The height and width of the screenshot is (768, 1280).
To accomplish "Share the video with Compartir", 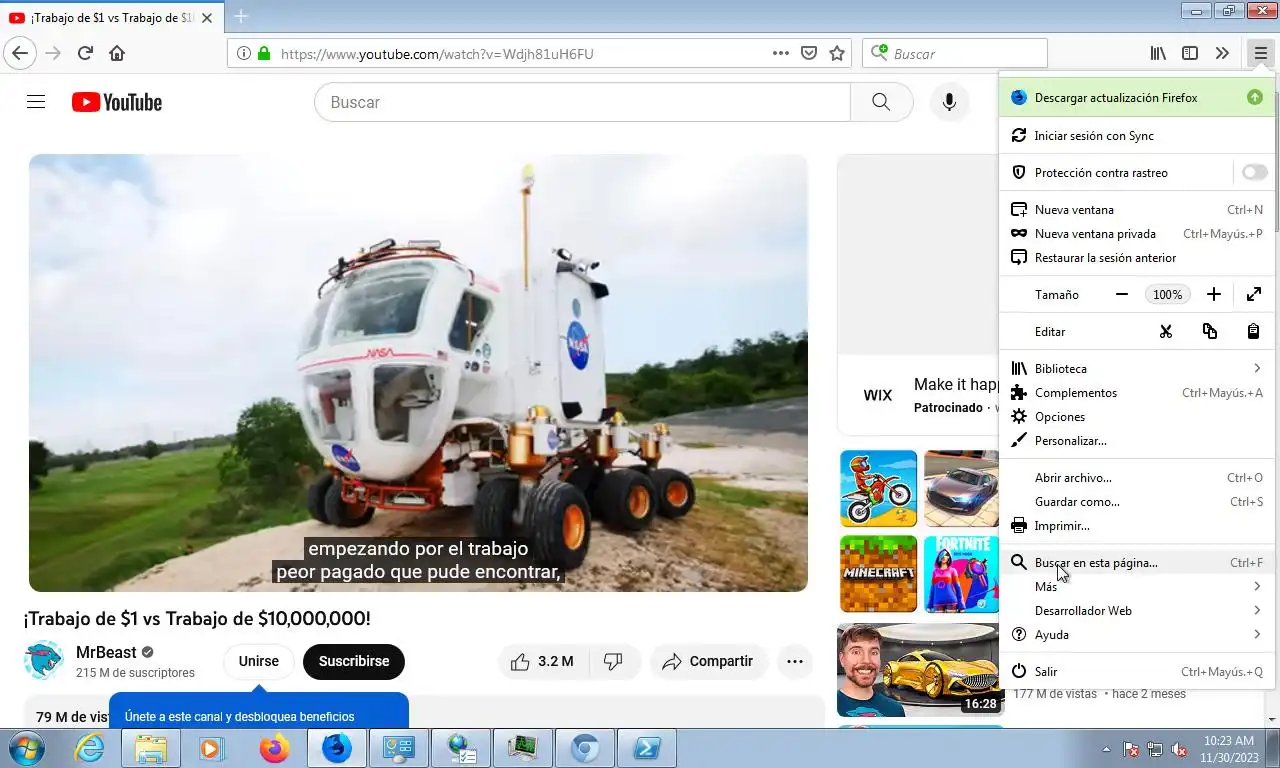I will [708, 661].
